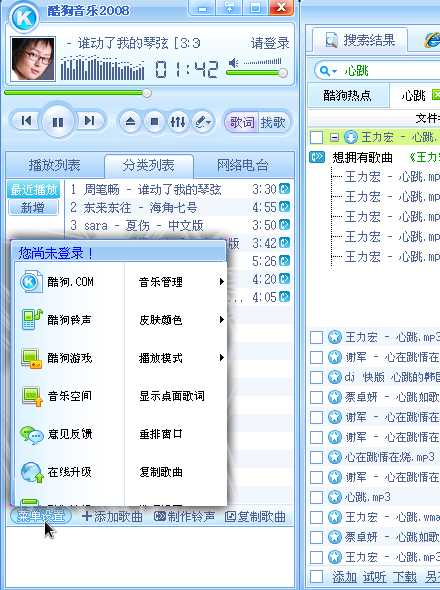Switch to the 网络电台 tab
The height and width of the screenshot is (590, 440).
(243, 165)
